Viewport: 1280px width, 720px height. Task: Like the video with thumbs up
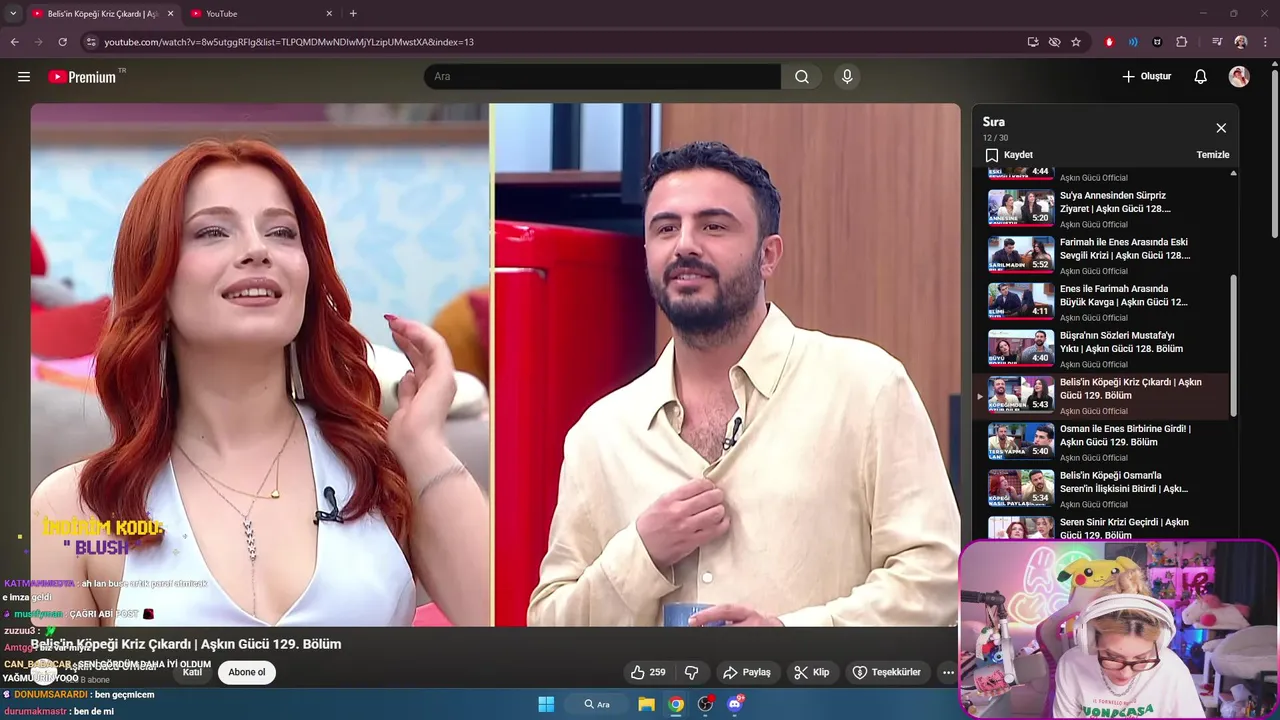point(647,673)
